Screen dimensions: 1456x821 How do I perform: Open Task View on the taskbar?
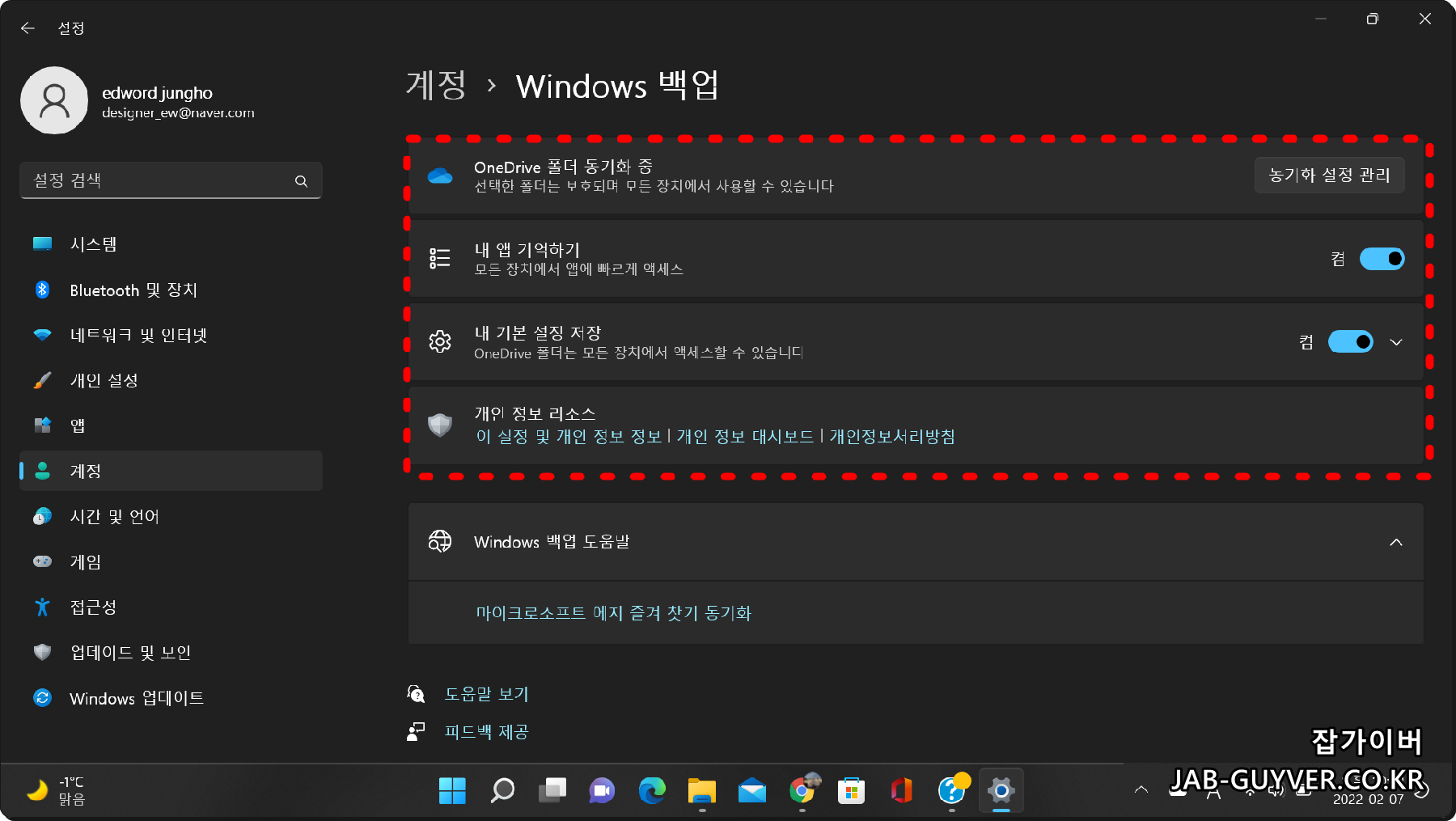click(552, 790)
